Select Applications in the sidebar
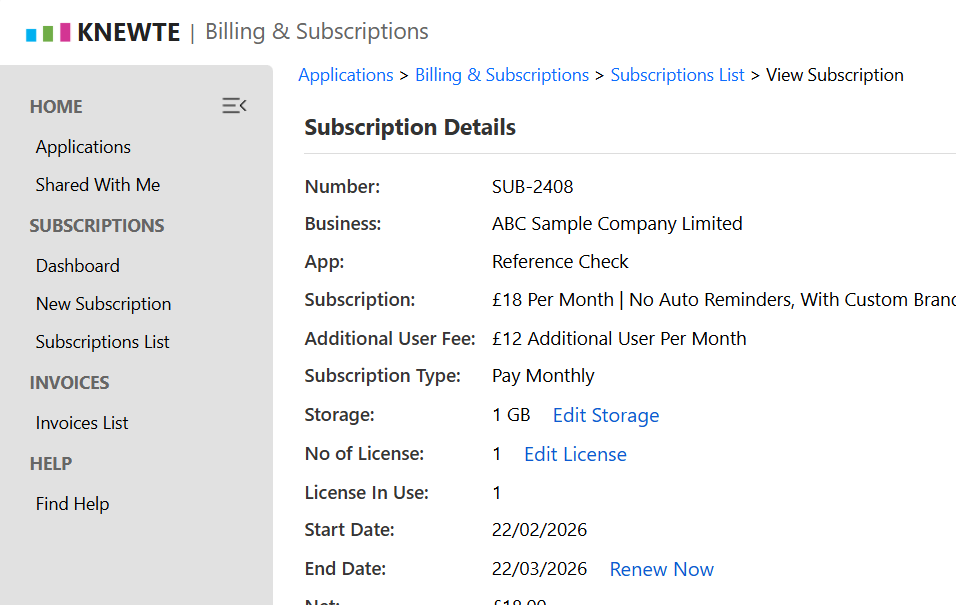The height and width of the screenshot is (605, 956). click(x=83, y=146)
